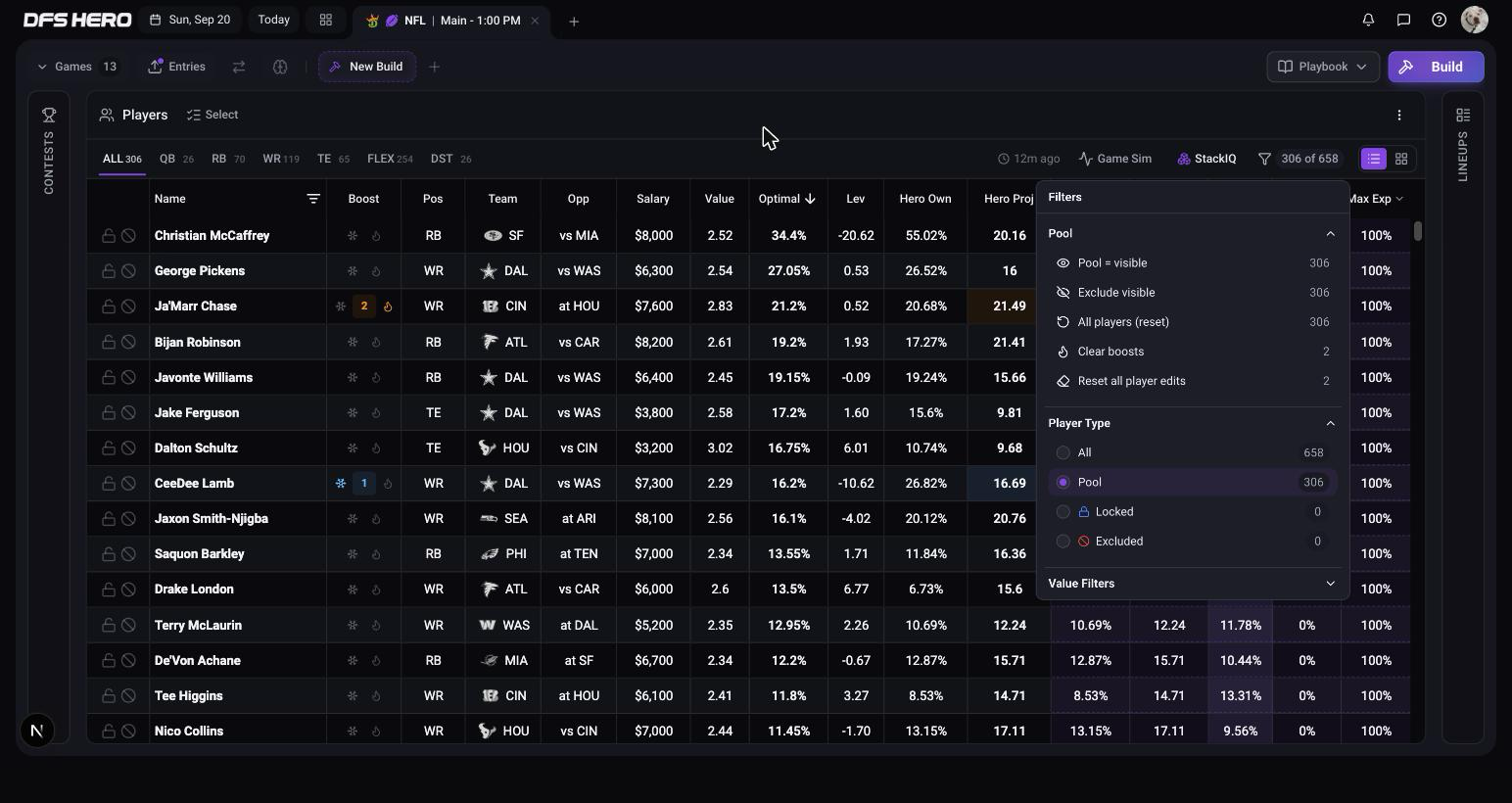This screenshot has width=1512, height=803.
Task: Switch to the FLEX position tab
Action: pyautogui.click(x=390, y=159)
